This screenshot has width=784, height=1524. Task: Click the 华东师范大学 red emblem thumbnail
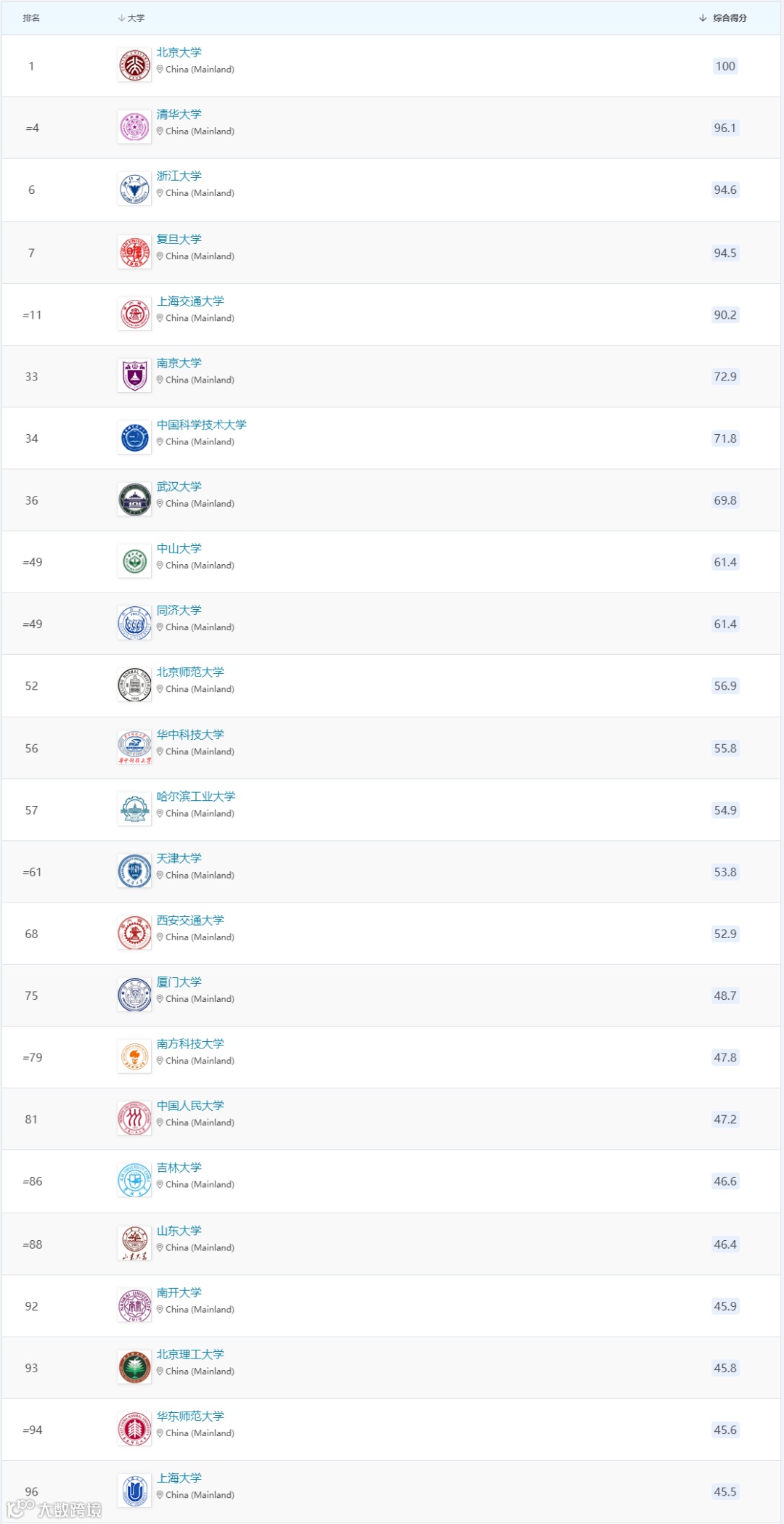134,1430
